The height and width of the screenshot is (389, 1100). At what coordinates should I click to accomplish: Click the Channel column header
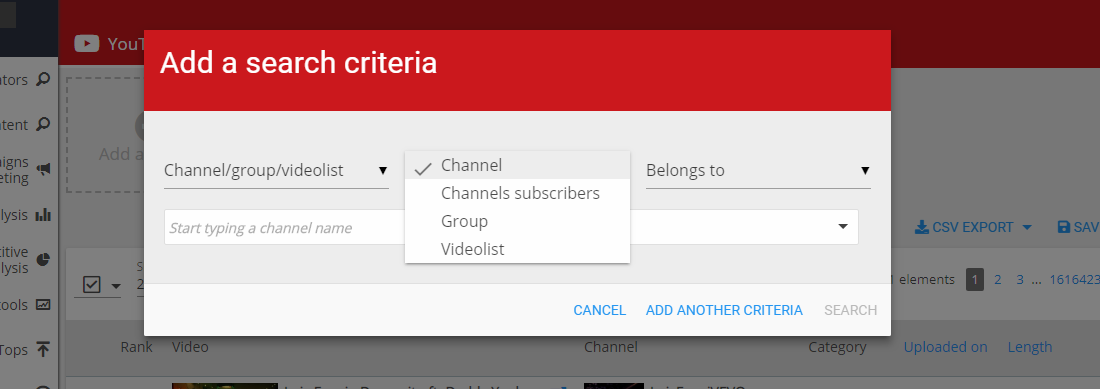coord(610,347)
